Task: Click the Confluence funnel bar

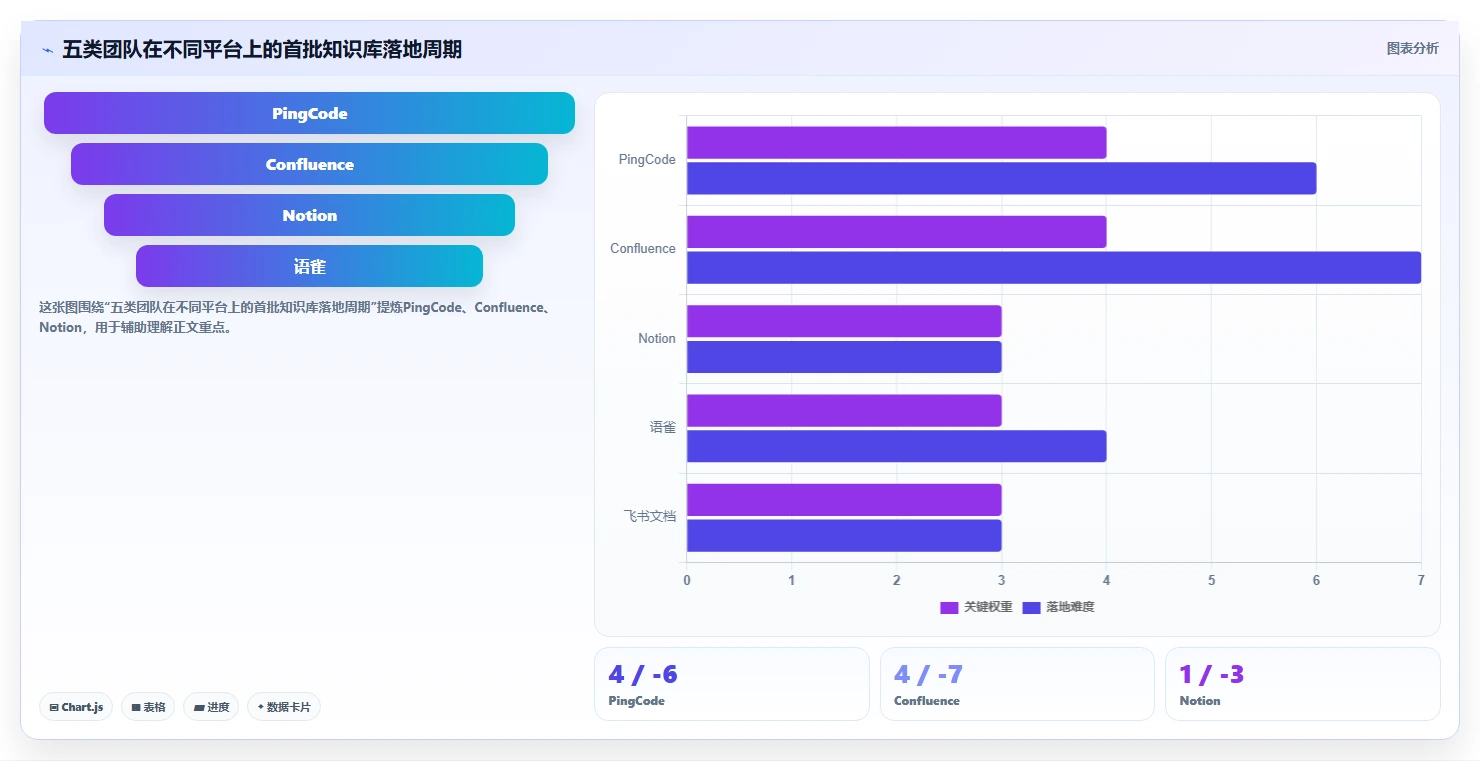Action: click(309, 164)
